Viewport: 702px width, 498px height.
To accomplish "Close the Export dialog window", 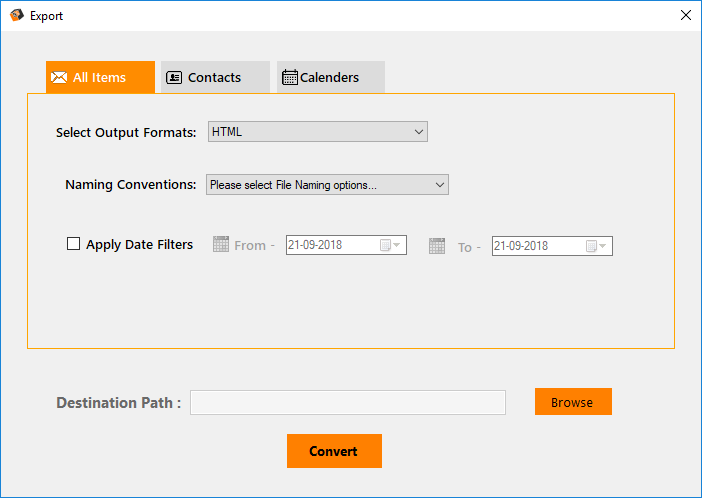I will 685,15.
